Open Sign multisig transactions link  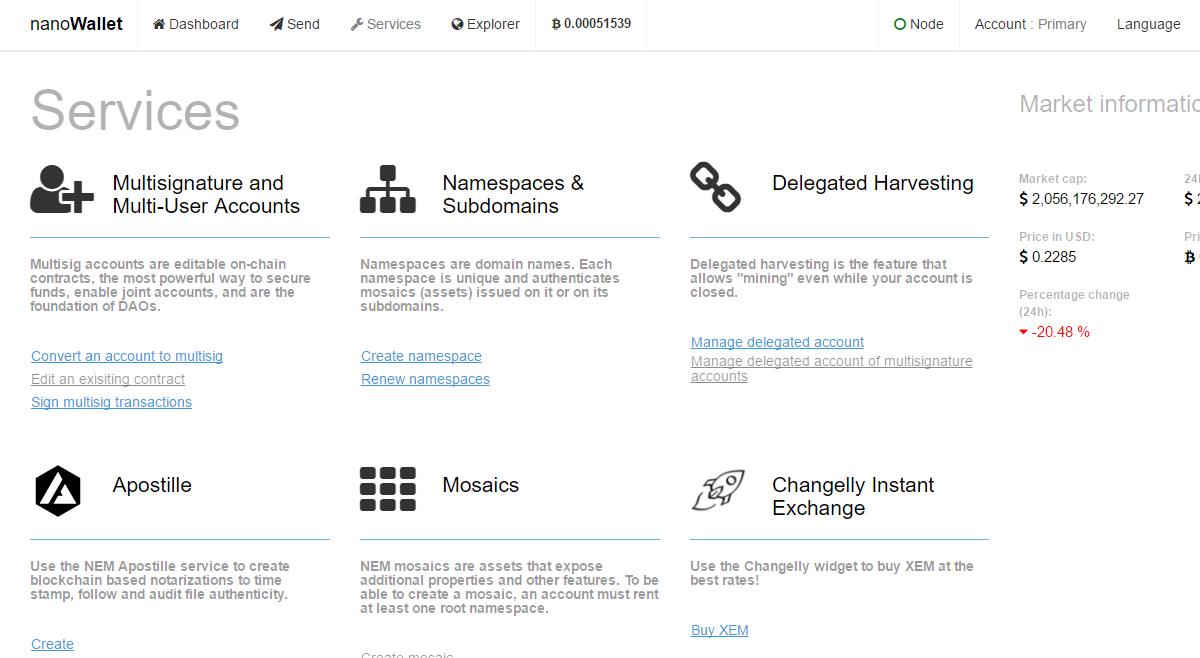coord(111,402)
